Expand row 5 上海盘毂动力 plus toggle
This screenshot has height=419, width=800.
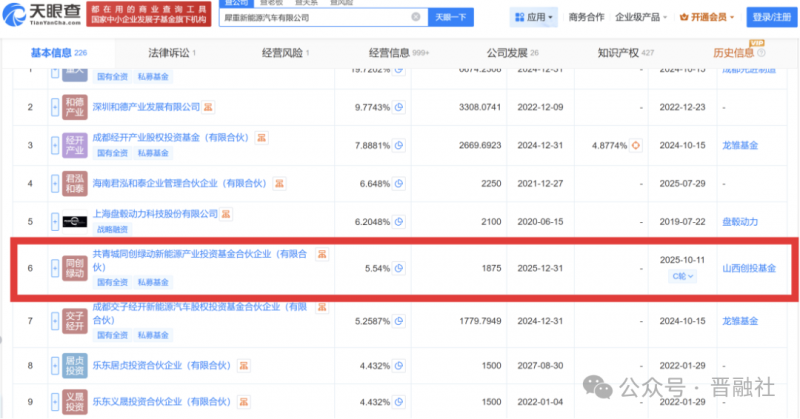[55, 221]
